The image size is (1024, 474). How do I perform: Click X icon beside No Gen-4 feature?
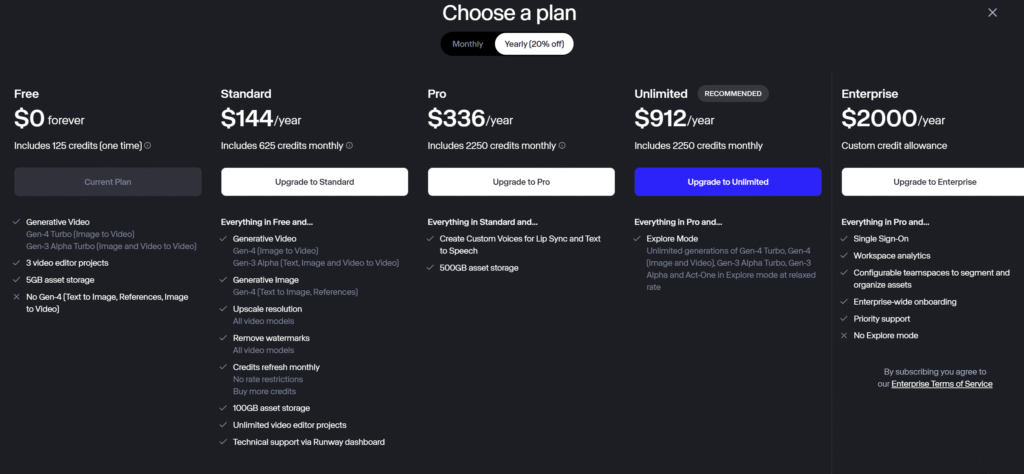click(x=18, y=297)
